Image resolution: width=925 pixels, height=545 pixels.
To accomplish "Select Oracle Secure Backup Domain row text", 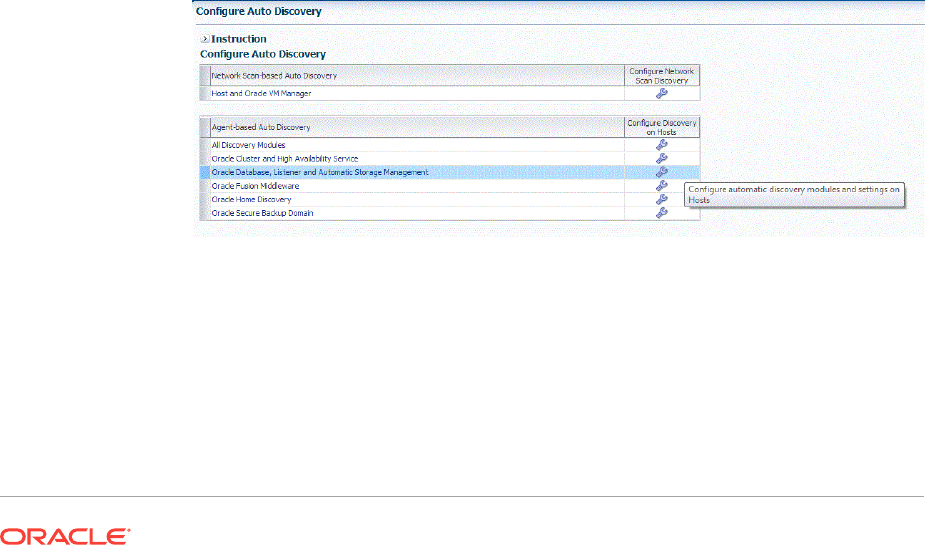I will pos(263,213).
